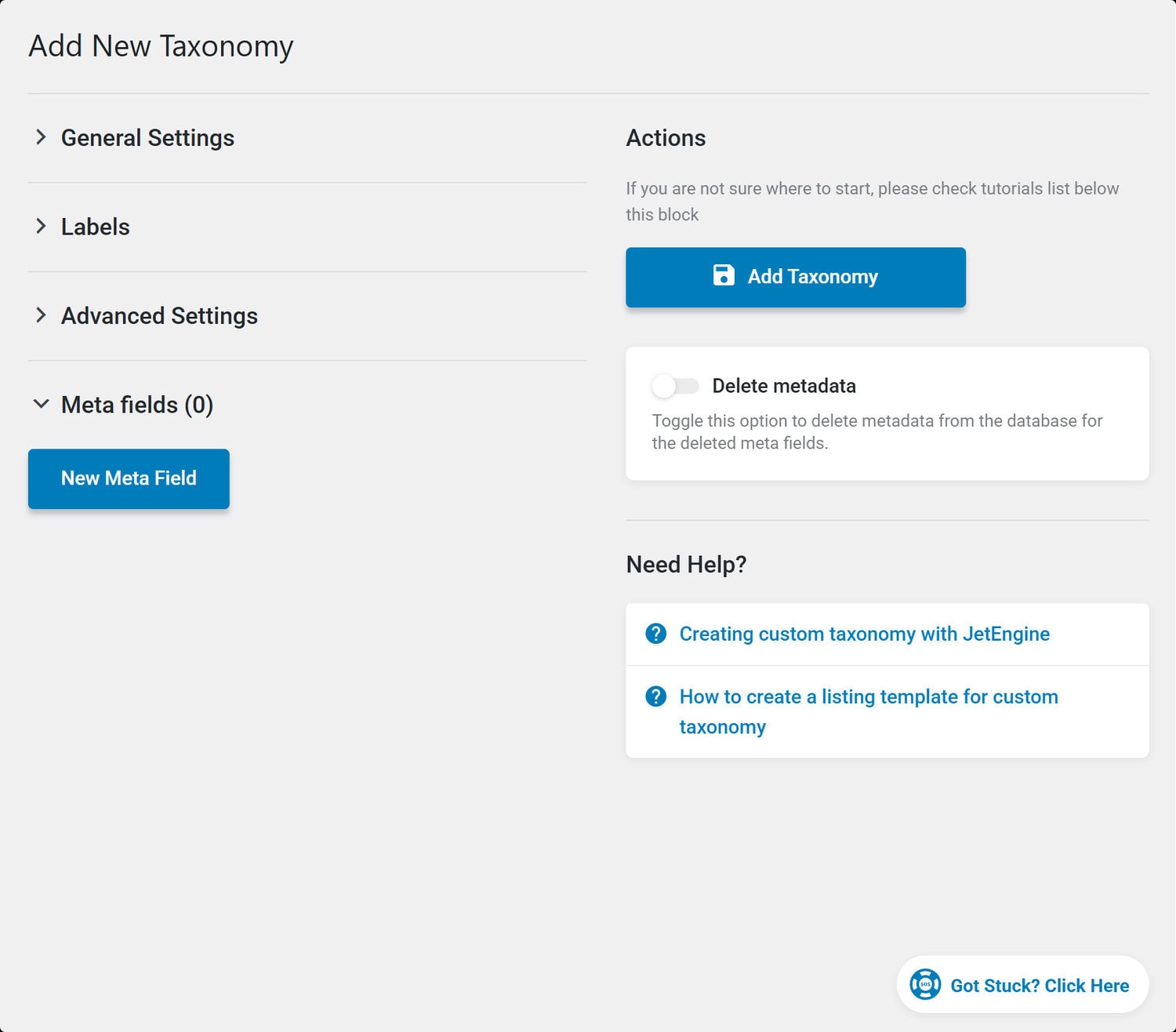Click the Delete metadata label text
Screen dimensions: 1176x1032
pyautogui.click(x=784, y=386)
